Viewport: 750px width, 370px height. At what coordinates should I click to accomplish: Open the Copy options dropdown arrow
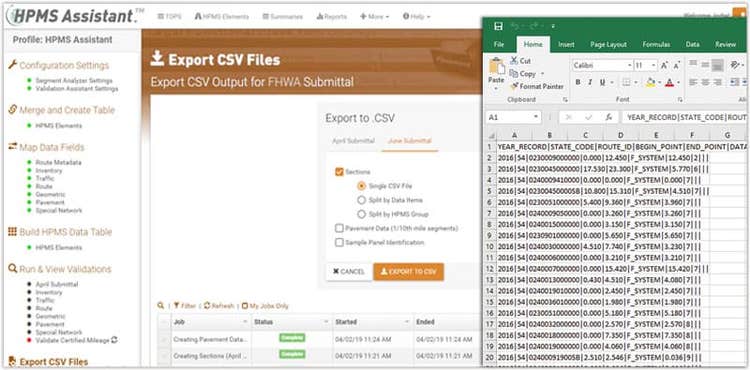pyautogui.click(x=542, y=74)
